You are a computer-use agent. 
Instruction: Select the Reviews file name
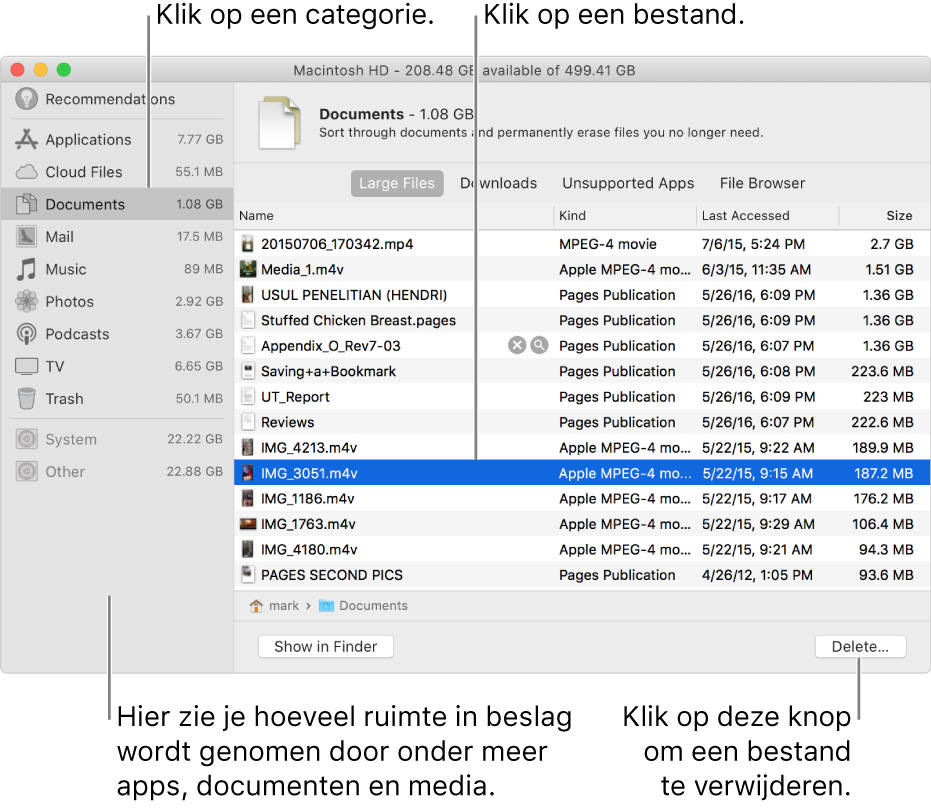287,422
